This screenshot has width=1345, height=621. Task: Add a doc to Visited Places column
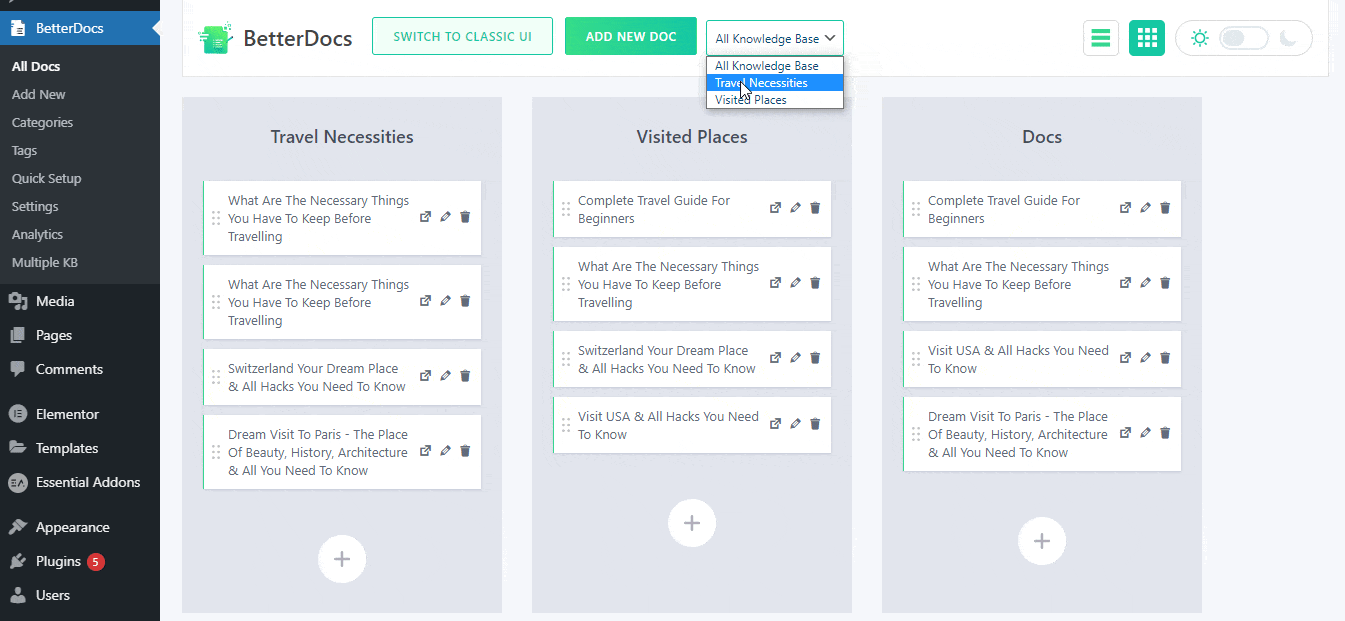click(x=692, y=523)
